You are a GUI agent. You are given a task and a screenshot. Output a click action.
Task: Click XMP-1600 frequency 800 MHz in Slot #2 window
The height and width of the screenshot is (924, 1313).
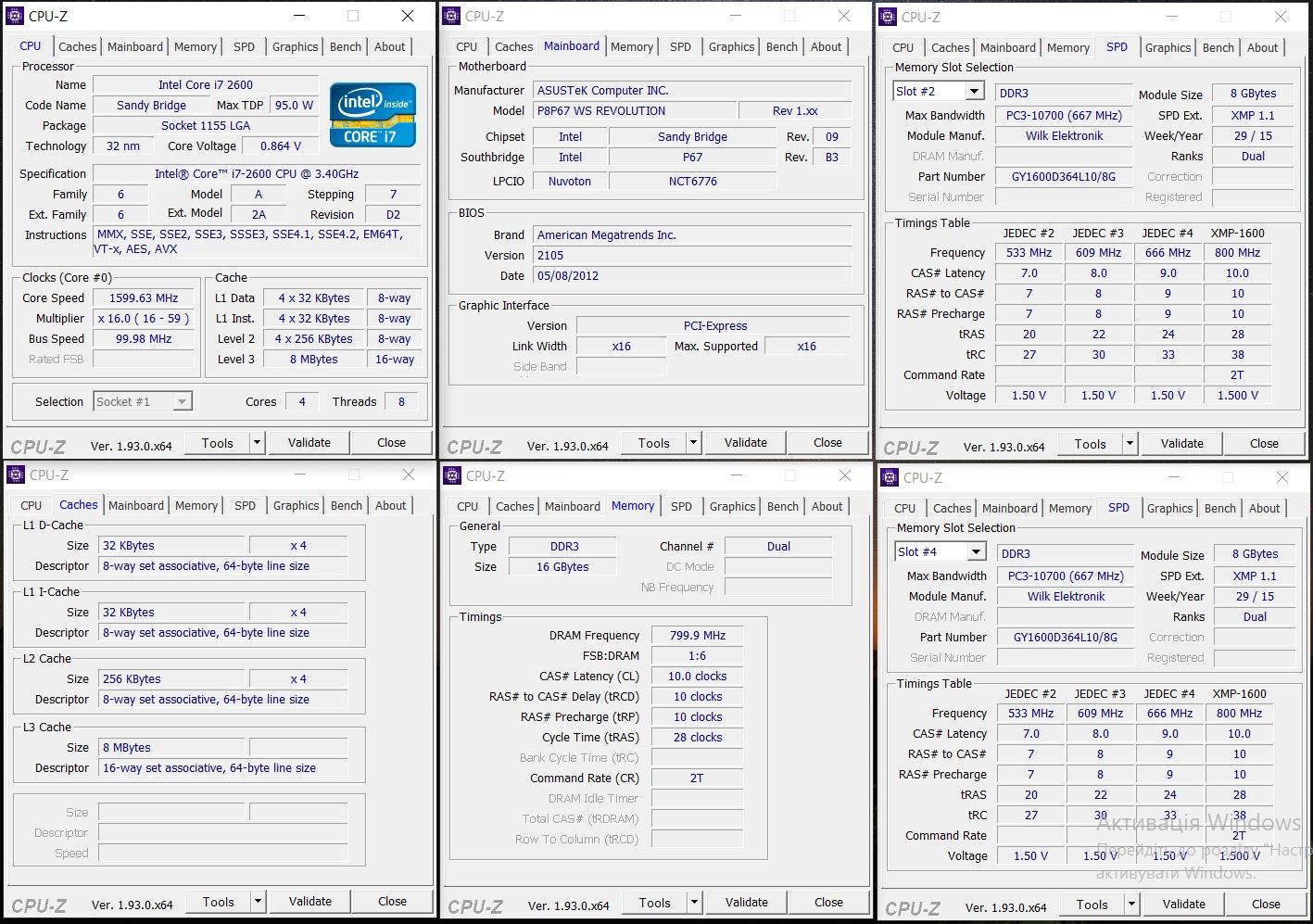tap(1237, 252)
